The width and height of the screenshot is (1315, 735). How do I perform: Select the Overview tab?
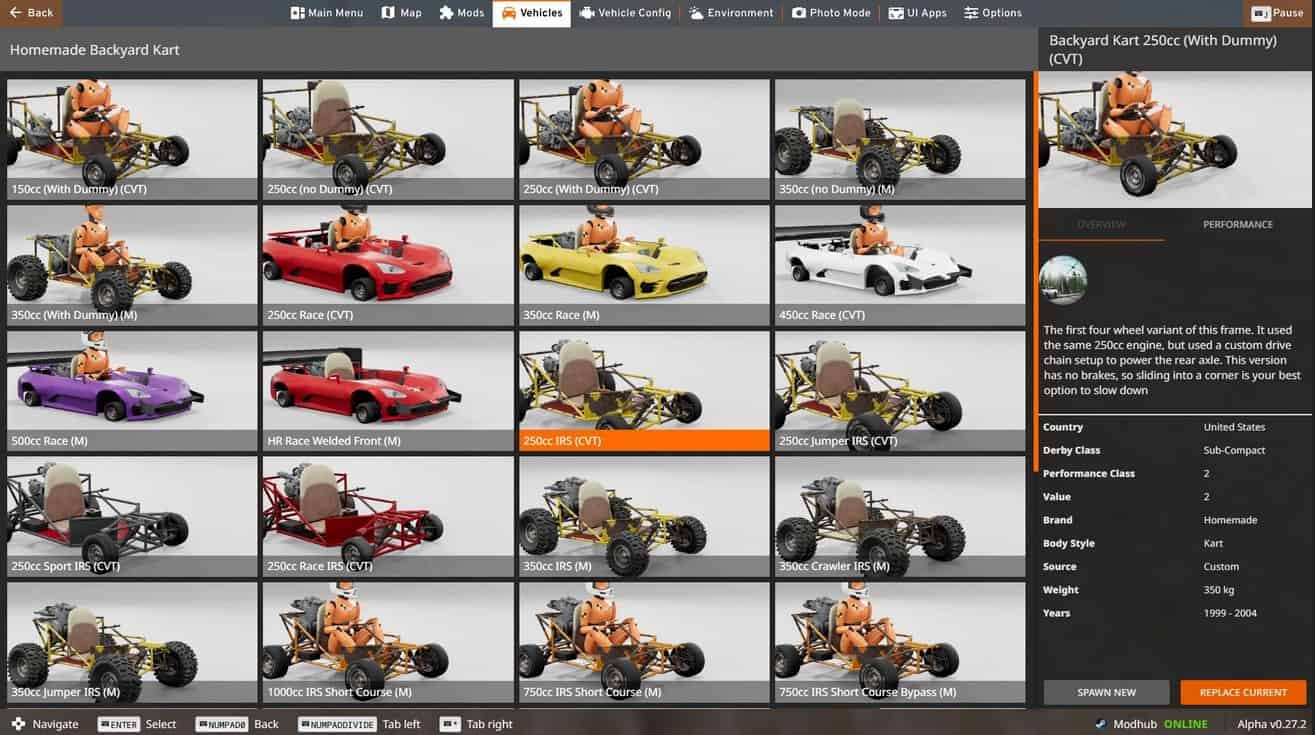tap(1101, 225)
